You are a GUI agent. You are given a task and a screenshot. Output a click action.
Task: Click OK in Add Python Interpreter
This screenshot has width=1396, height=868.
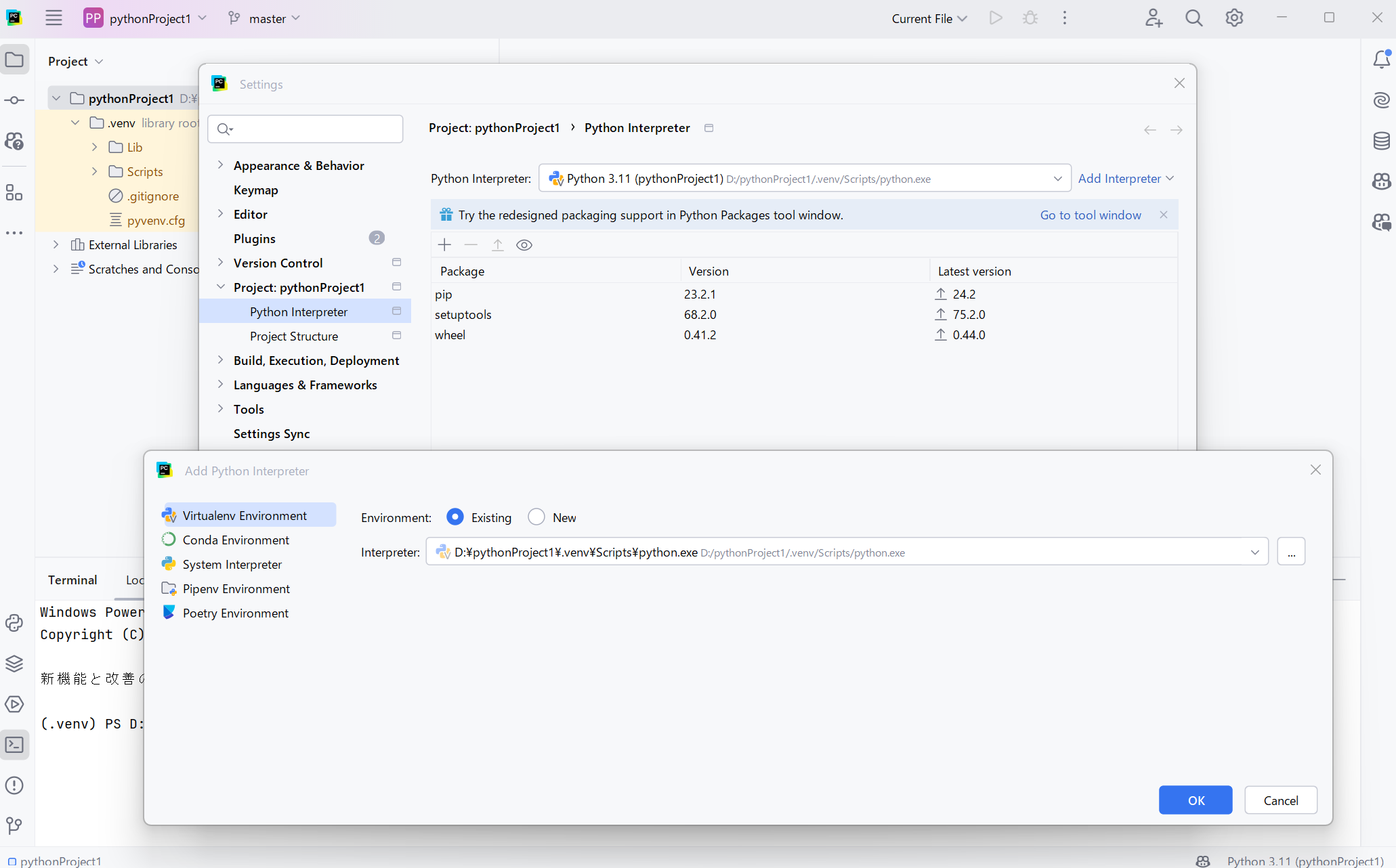1195,800
